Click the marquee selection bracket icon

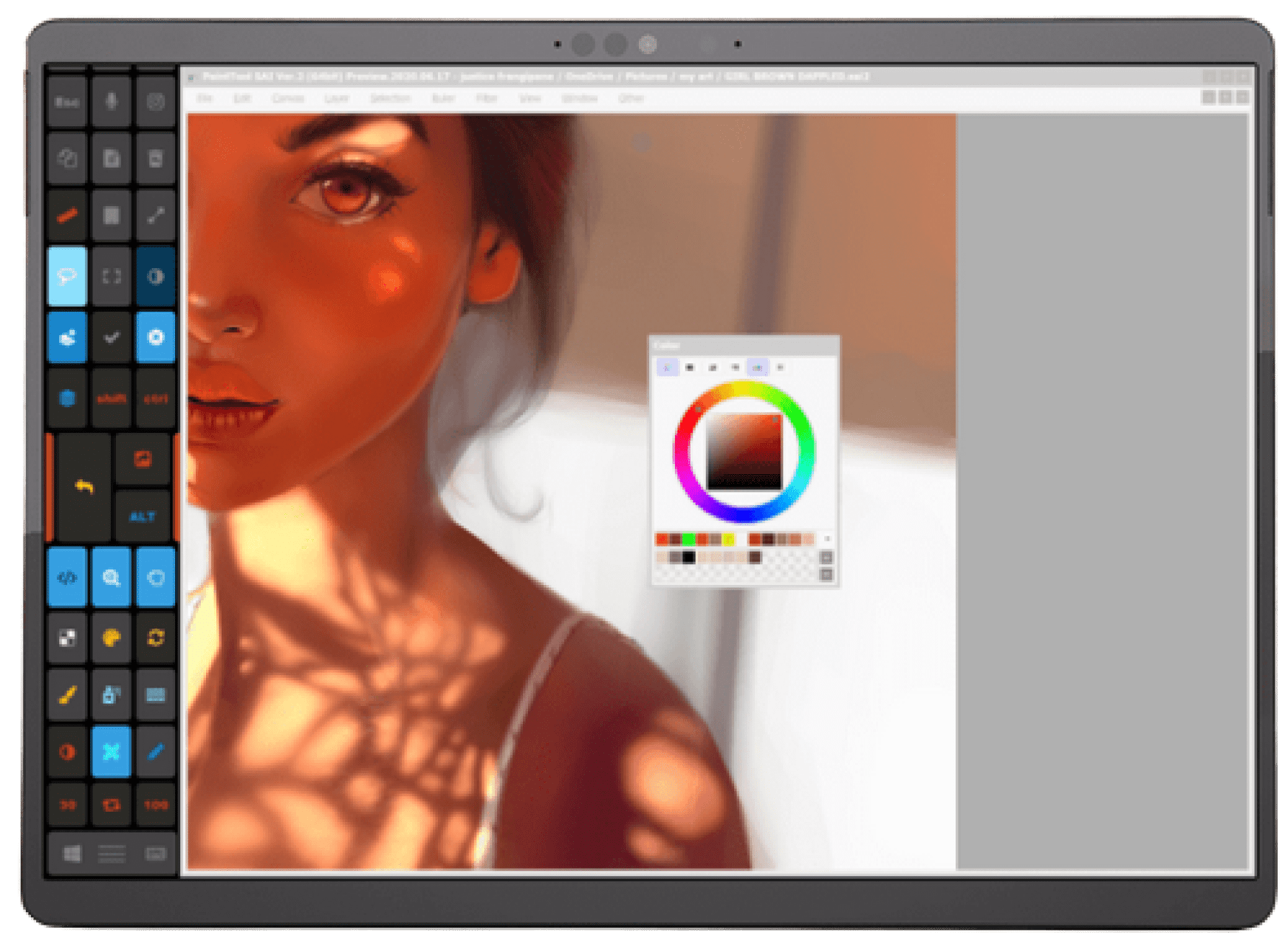point(112,277)
